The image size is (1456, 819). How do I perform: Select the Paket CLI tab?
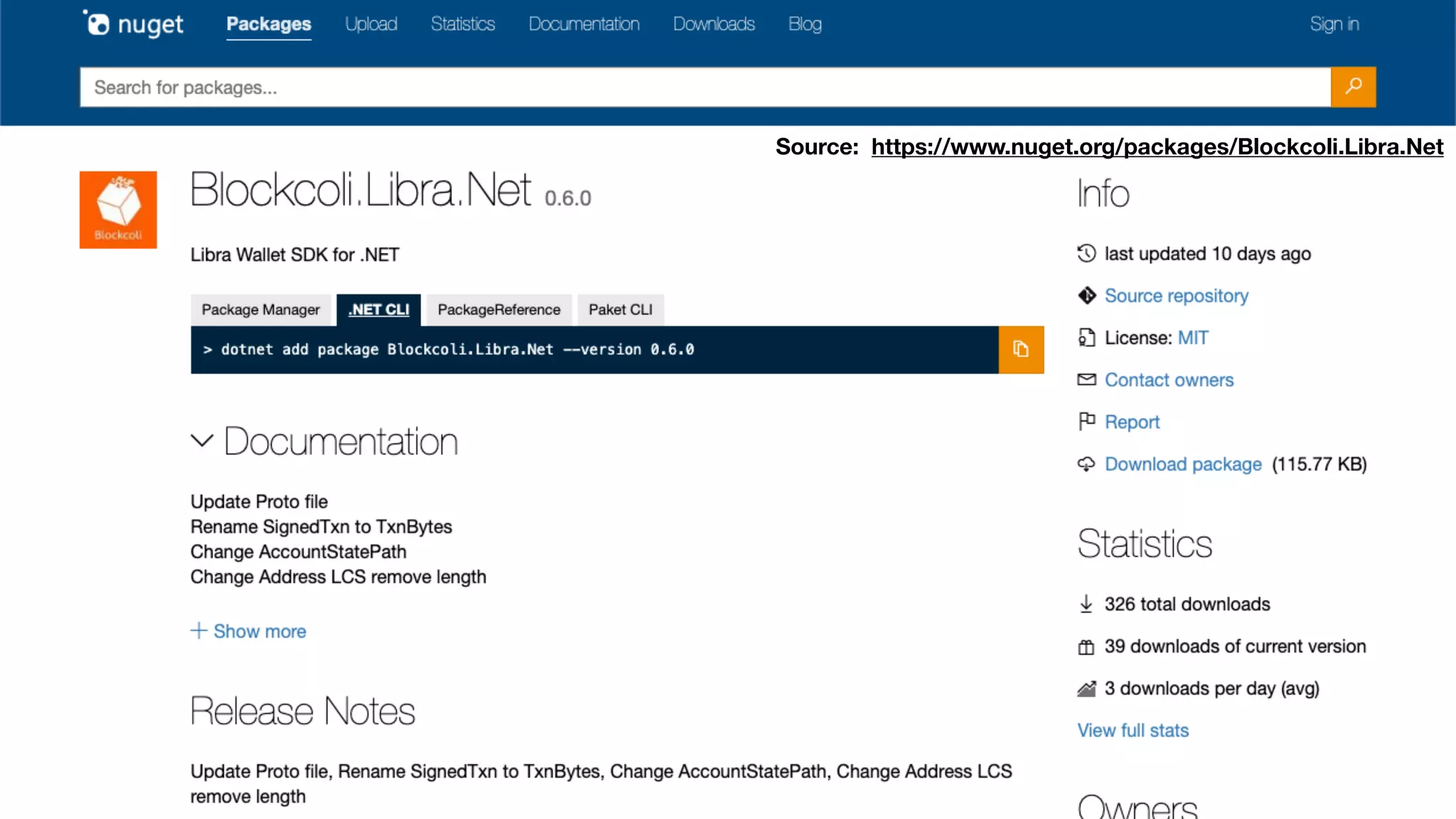621,310
